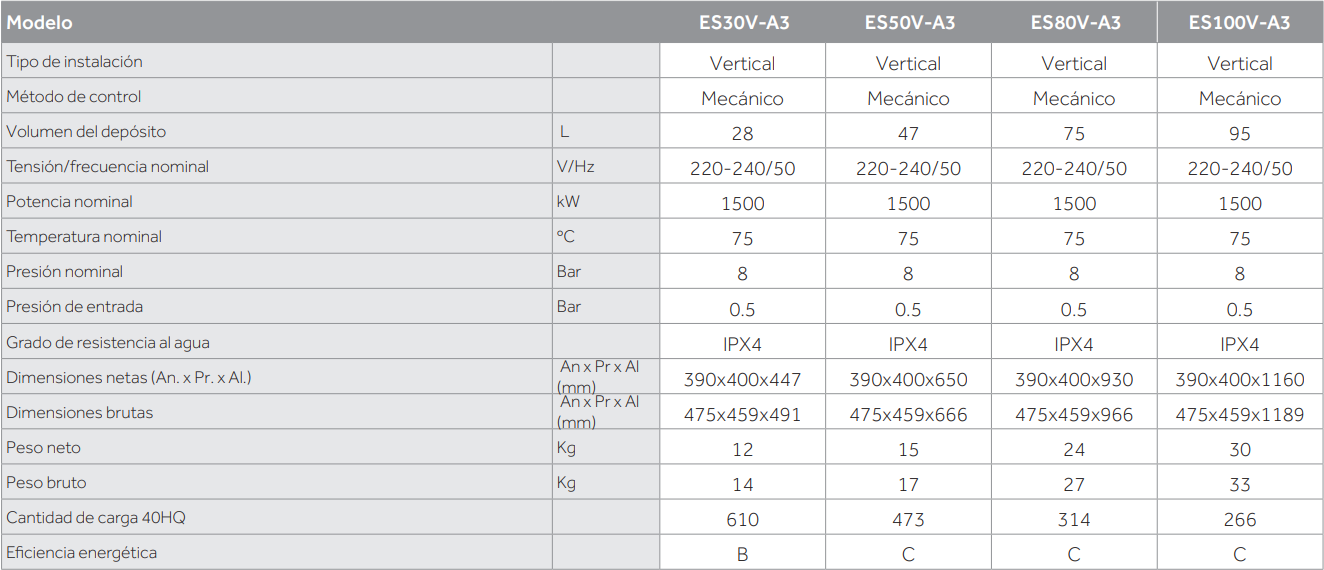Select the load quantity value 266
This screenshot has width=1324, height=570.
point(1240,520)
